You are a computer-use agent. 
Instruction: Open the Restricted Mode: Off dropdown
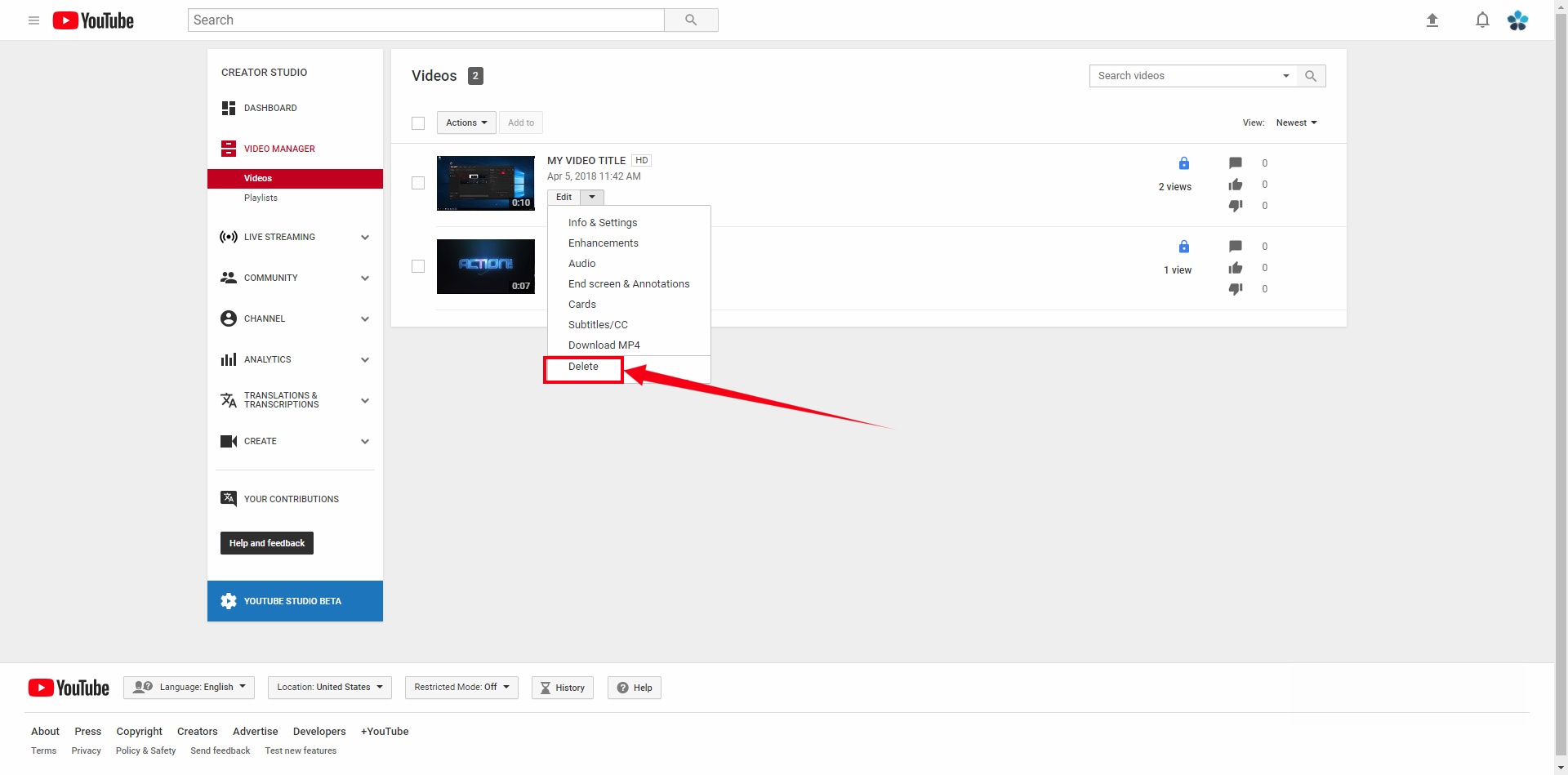point(461,688)
